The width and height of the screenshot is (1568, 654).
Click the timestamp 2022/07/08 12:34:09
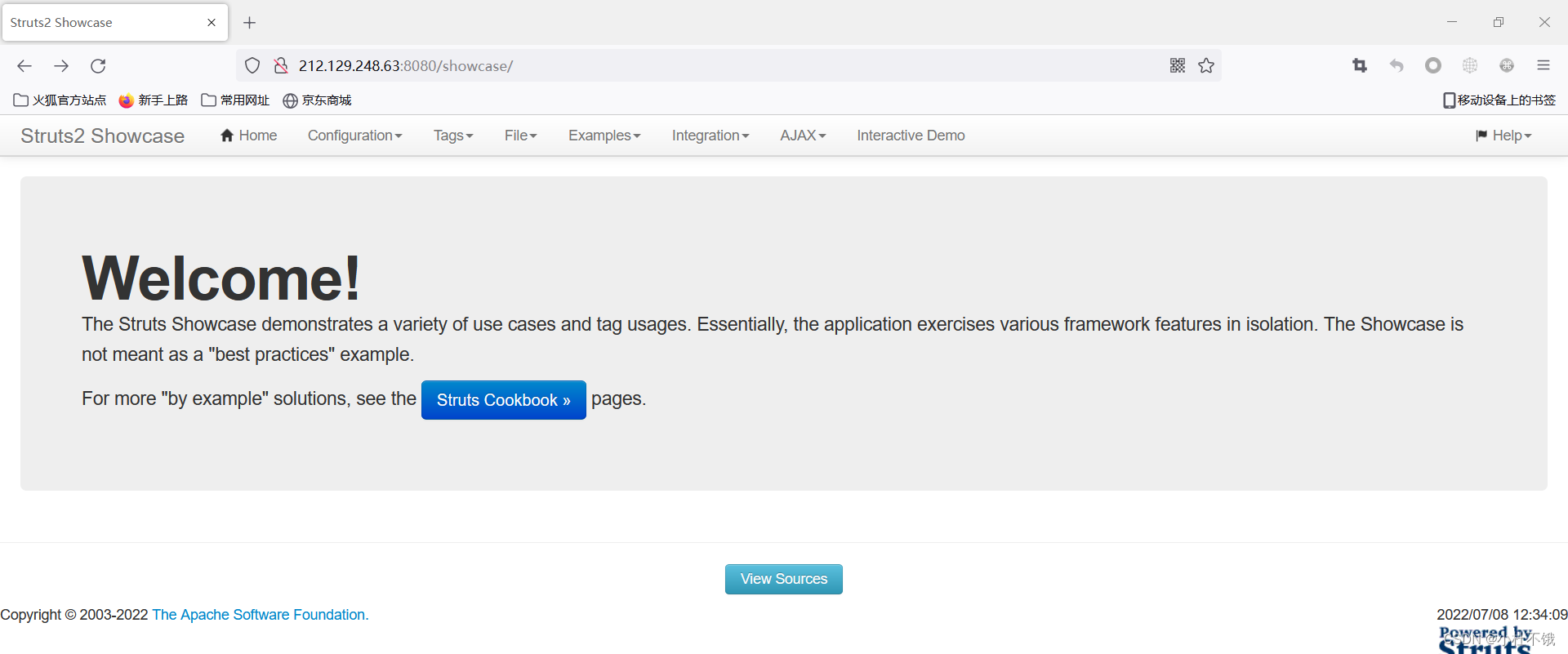(1502, 615)
